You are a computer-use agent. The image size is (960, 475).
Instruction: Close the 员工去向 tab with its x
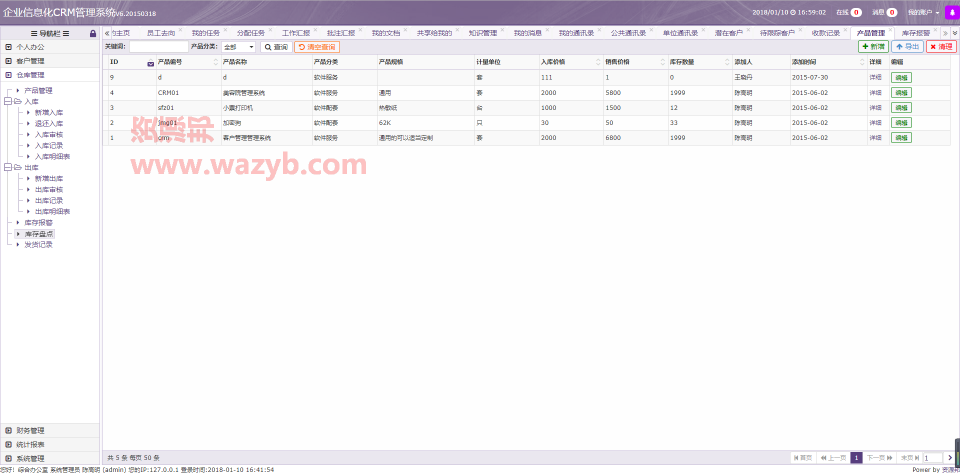(x=180, y=30)
